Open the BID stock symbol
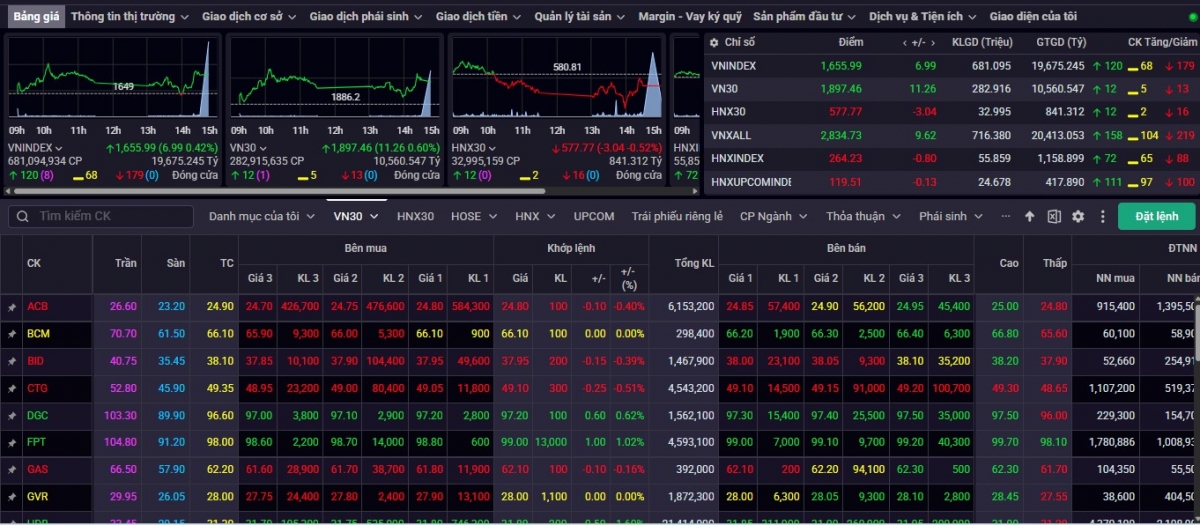 [38, 361]
